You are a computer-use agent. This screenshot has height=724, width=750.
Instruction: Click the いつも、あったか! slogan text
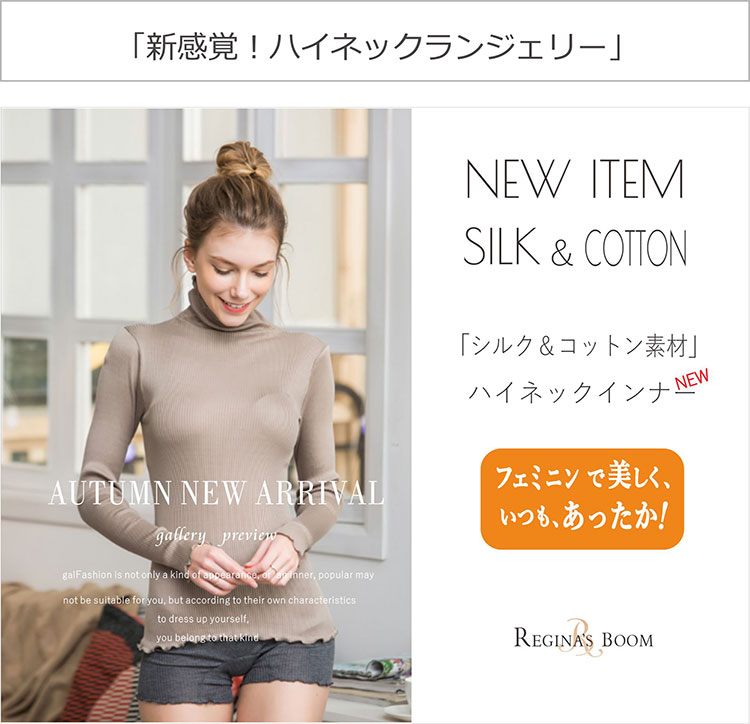point(582,518)
